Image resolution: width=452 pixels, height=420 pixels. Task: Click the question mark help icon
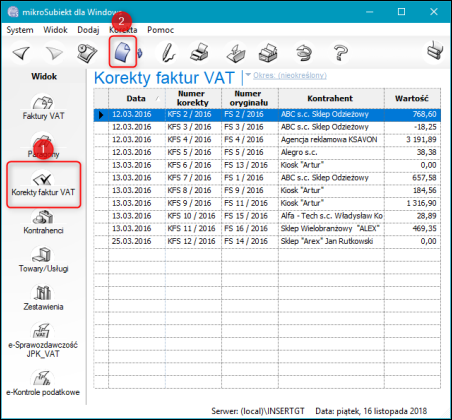pos(340,53)
